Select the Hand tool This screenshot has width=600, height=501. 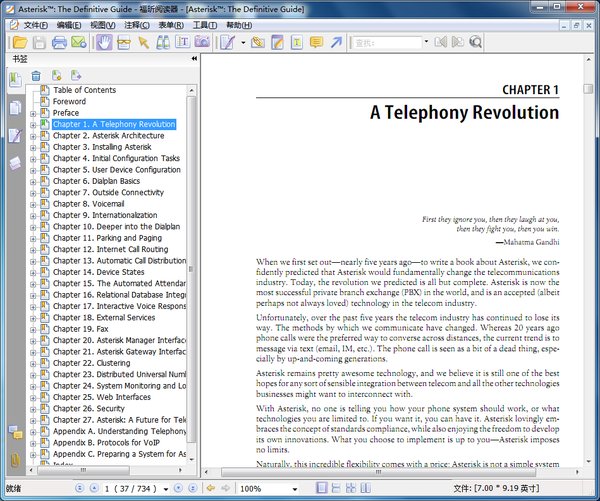(x=104, y=42)
